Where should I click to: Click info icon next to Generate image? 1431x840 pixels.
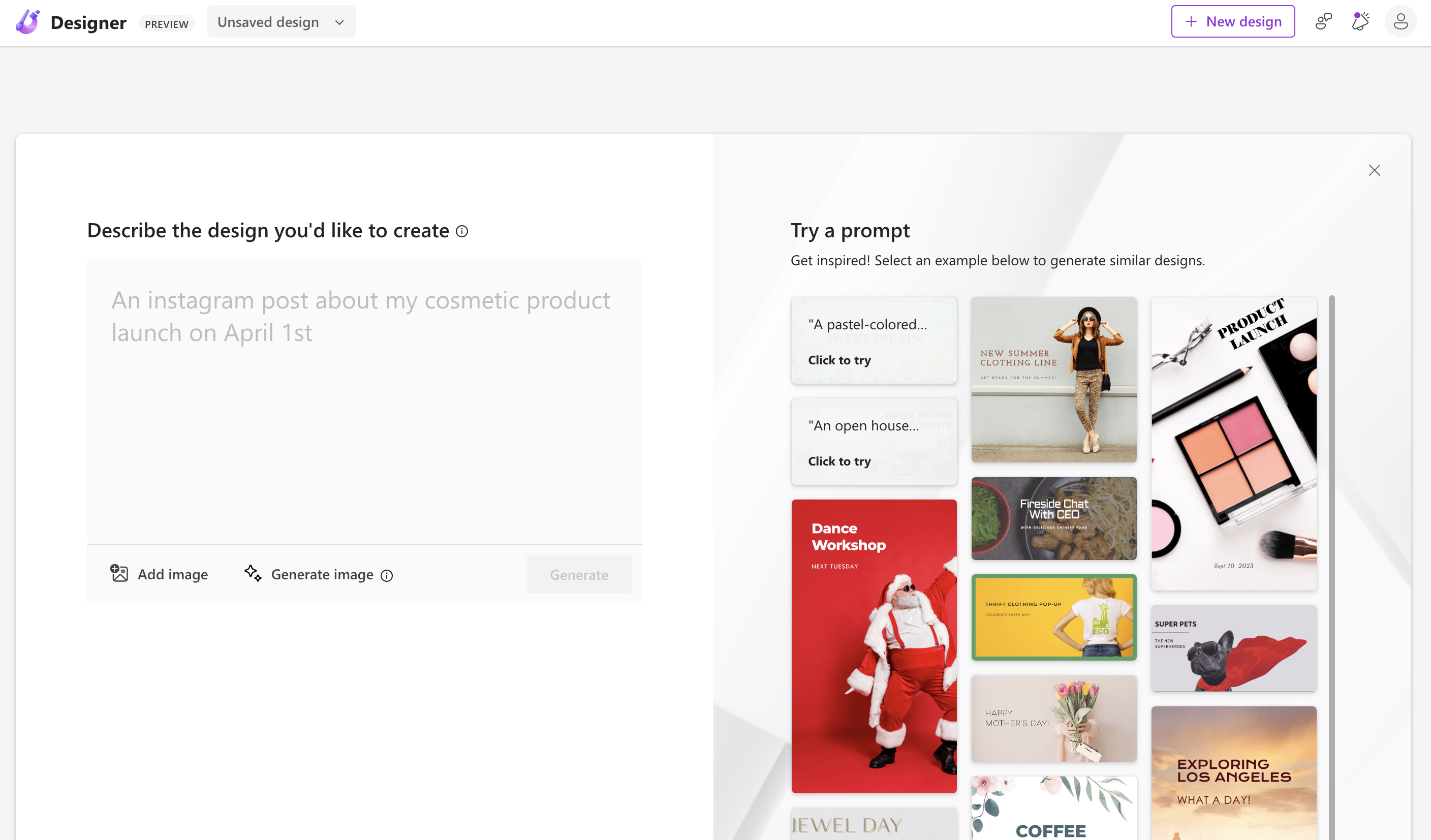(387, 575)
